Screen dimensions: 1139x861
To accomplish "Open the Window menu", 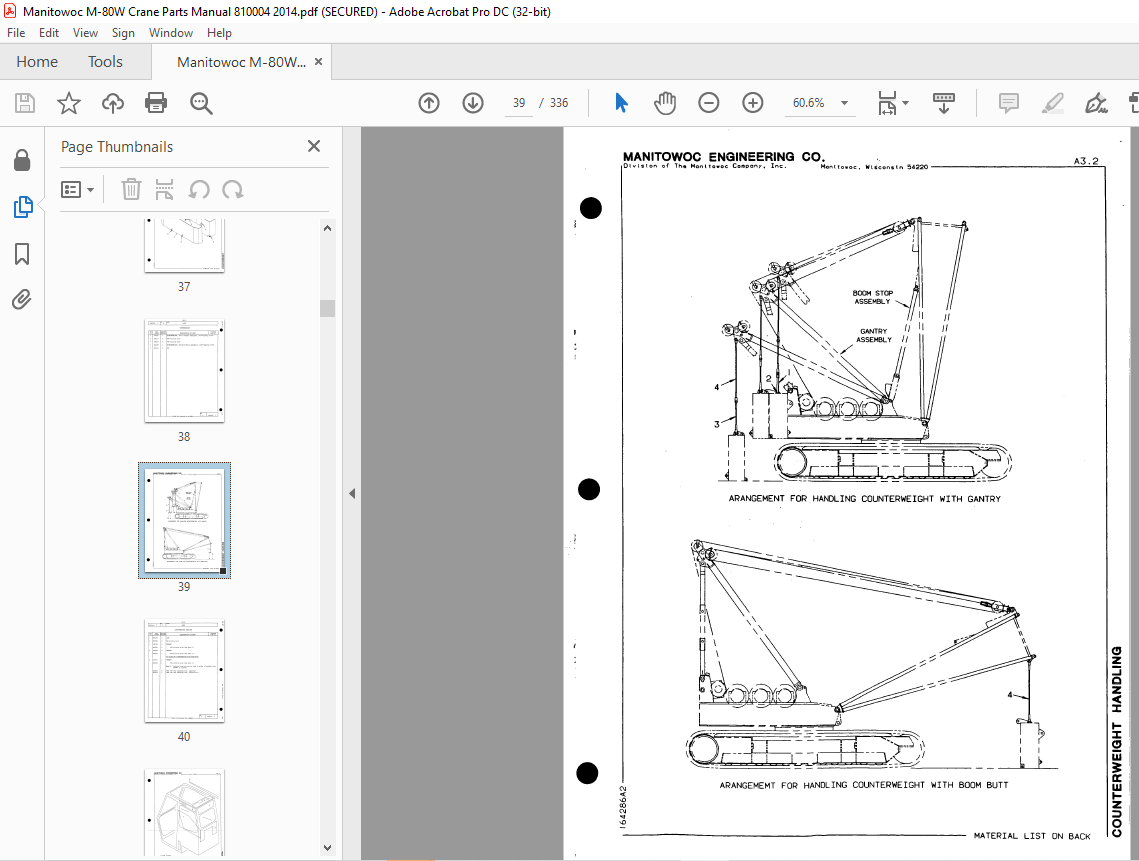I will [171, 33].
